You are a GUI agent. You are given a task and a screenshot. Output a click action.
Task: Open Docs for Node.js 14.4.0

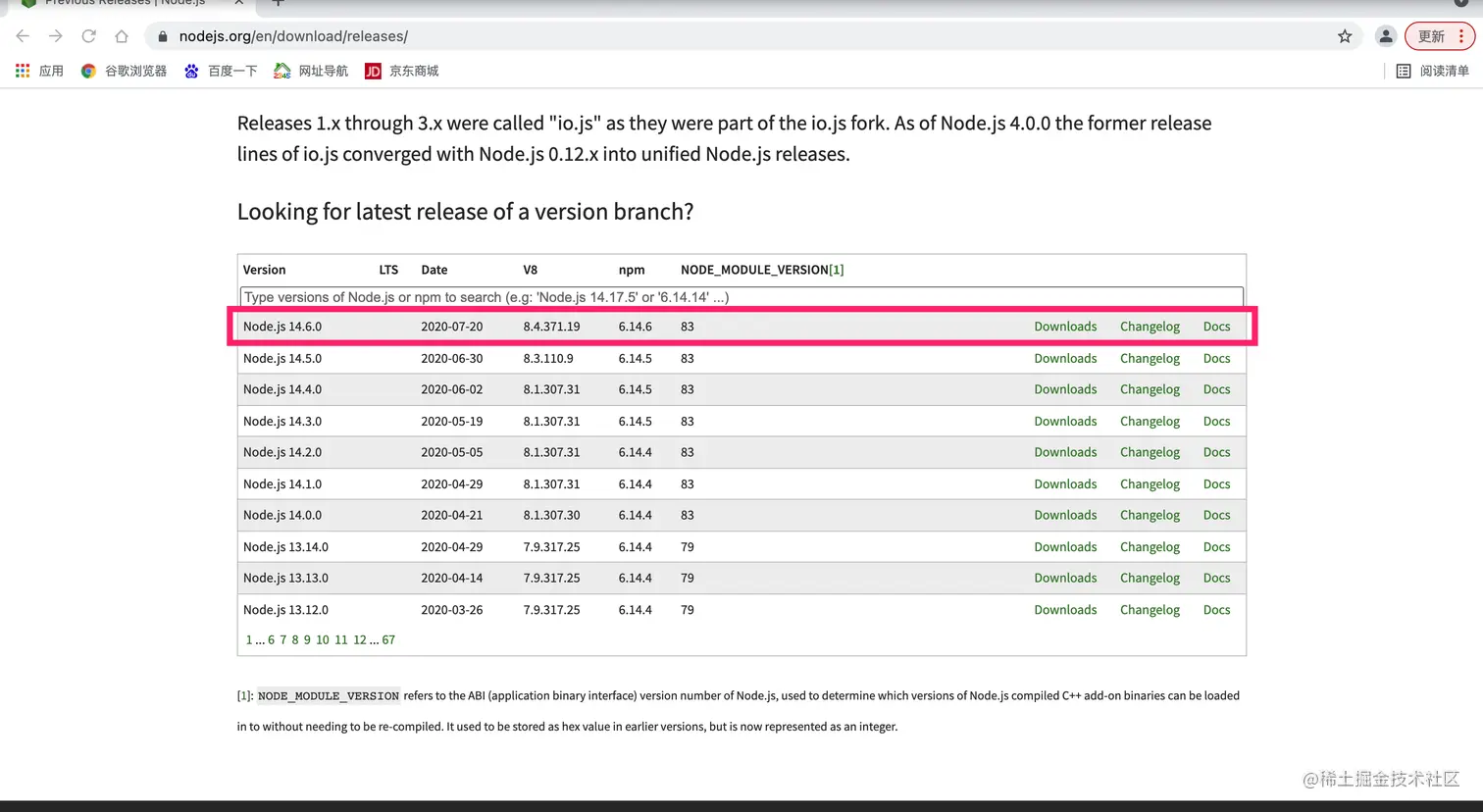pyautogui.click(x=1216, y=389)
